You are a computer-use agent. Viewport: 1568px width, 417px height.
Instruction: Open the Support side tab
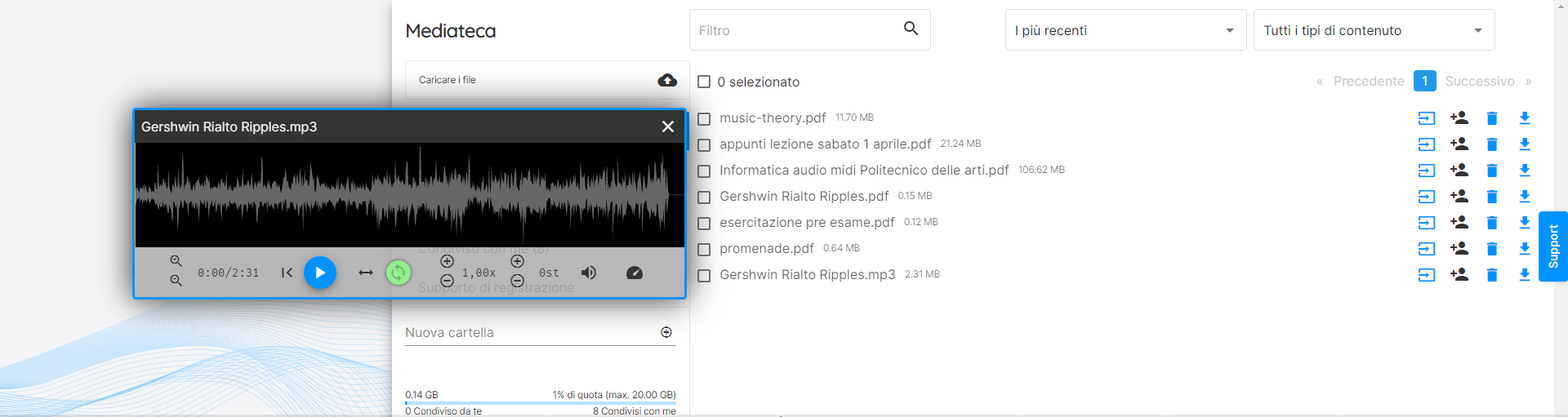(1552, 246)
